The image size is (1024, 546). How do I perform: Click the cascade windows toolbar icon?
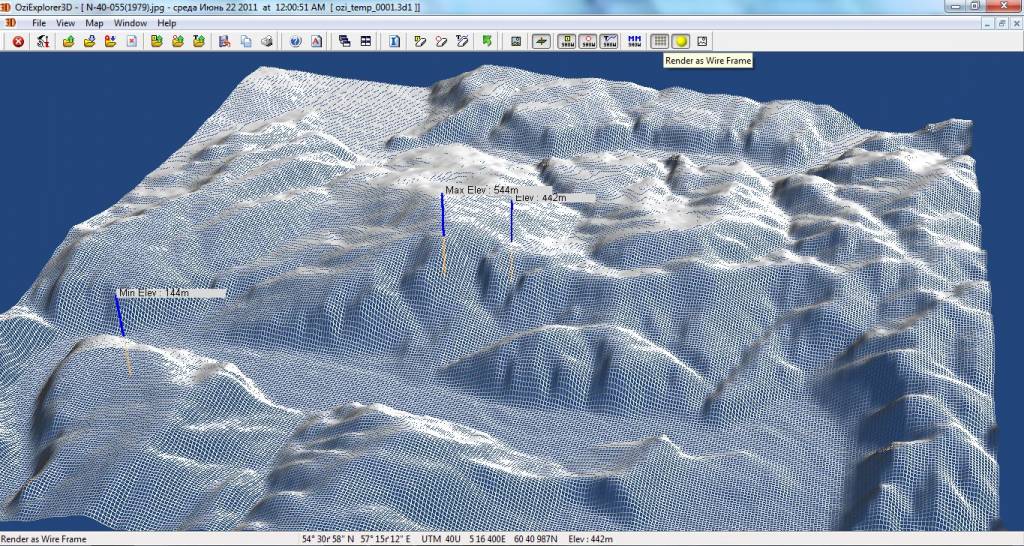[x=345, y=41]
